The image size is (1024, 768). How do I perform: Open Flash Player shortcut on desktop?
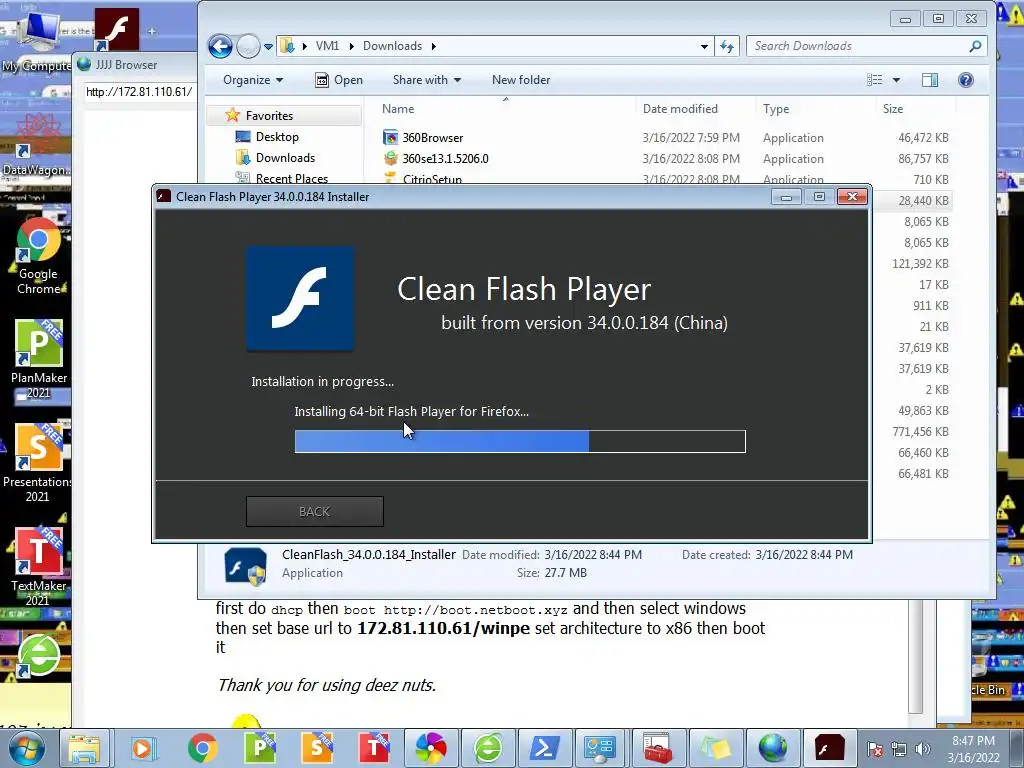pos(116,29)
